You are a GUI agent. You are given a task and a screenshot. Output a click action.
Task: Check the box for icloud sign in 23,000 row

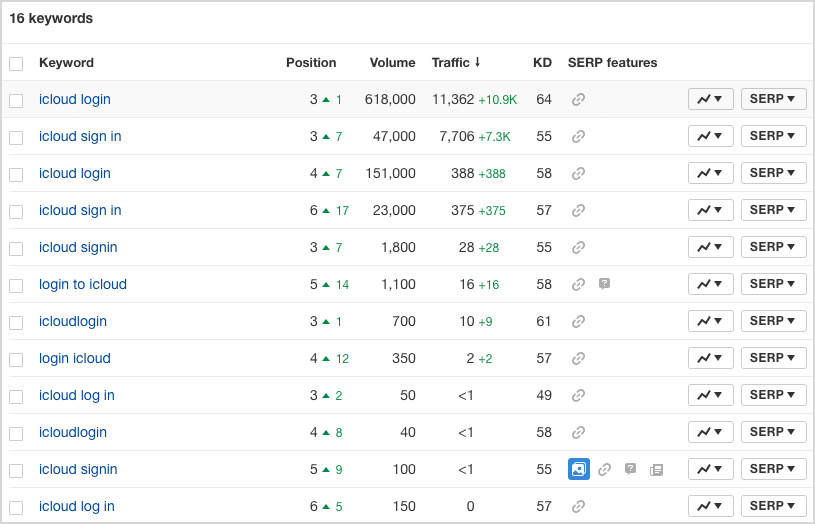point(16,212)
